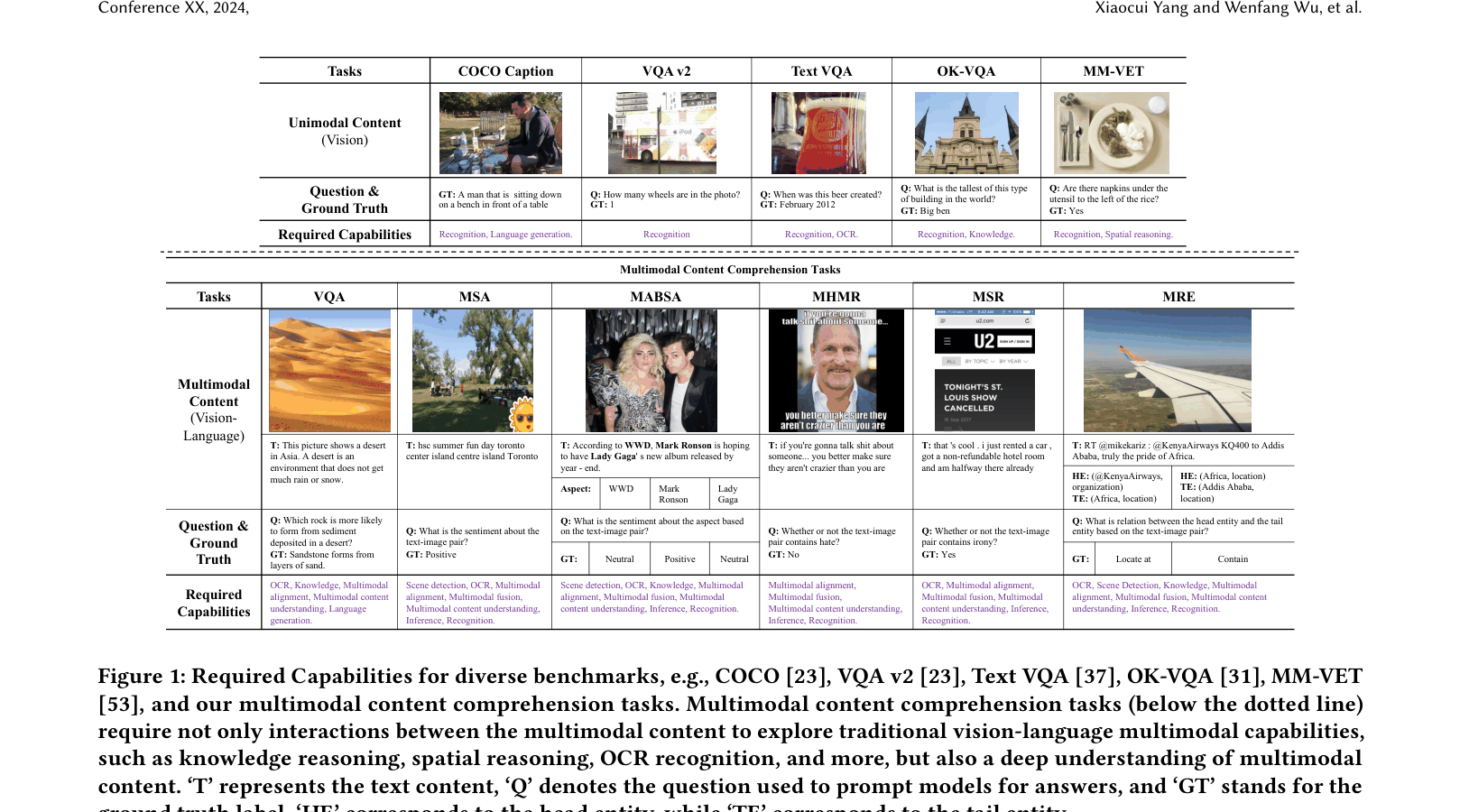This screenshot has height=812, width=1460.
Task: Open the OK-VQA citation [31]
Action: coord(1240,677)
